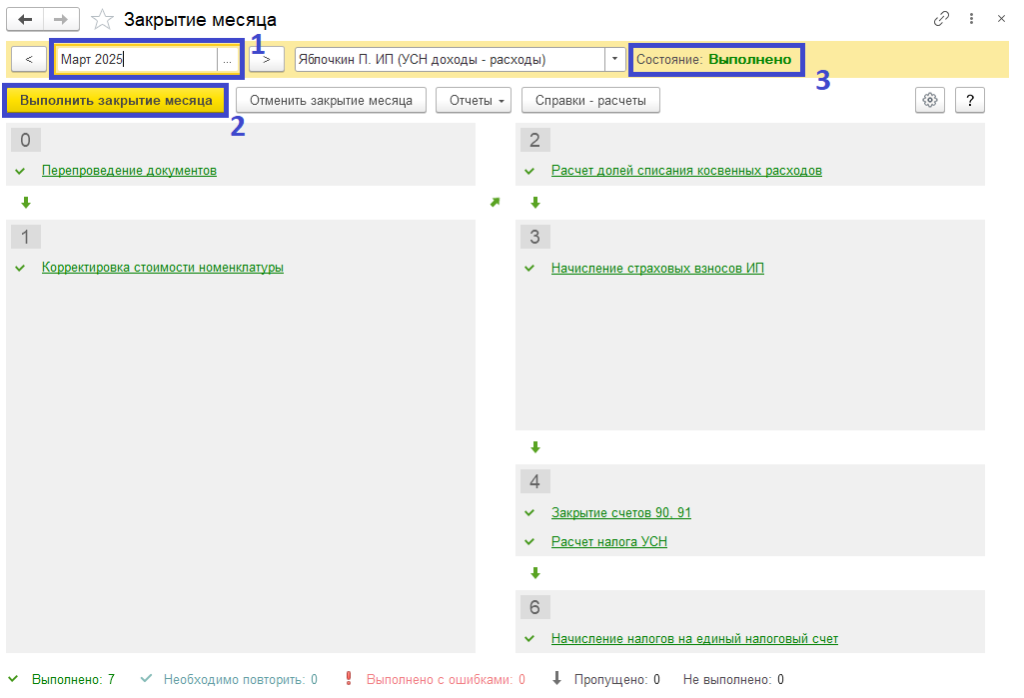Click Отменить закрытие месяца button
Image resolution: width=1024 pixels, height=698 pixels.
click(331, 100)
